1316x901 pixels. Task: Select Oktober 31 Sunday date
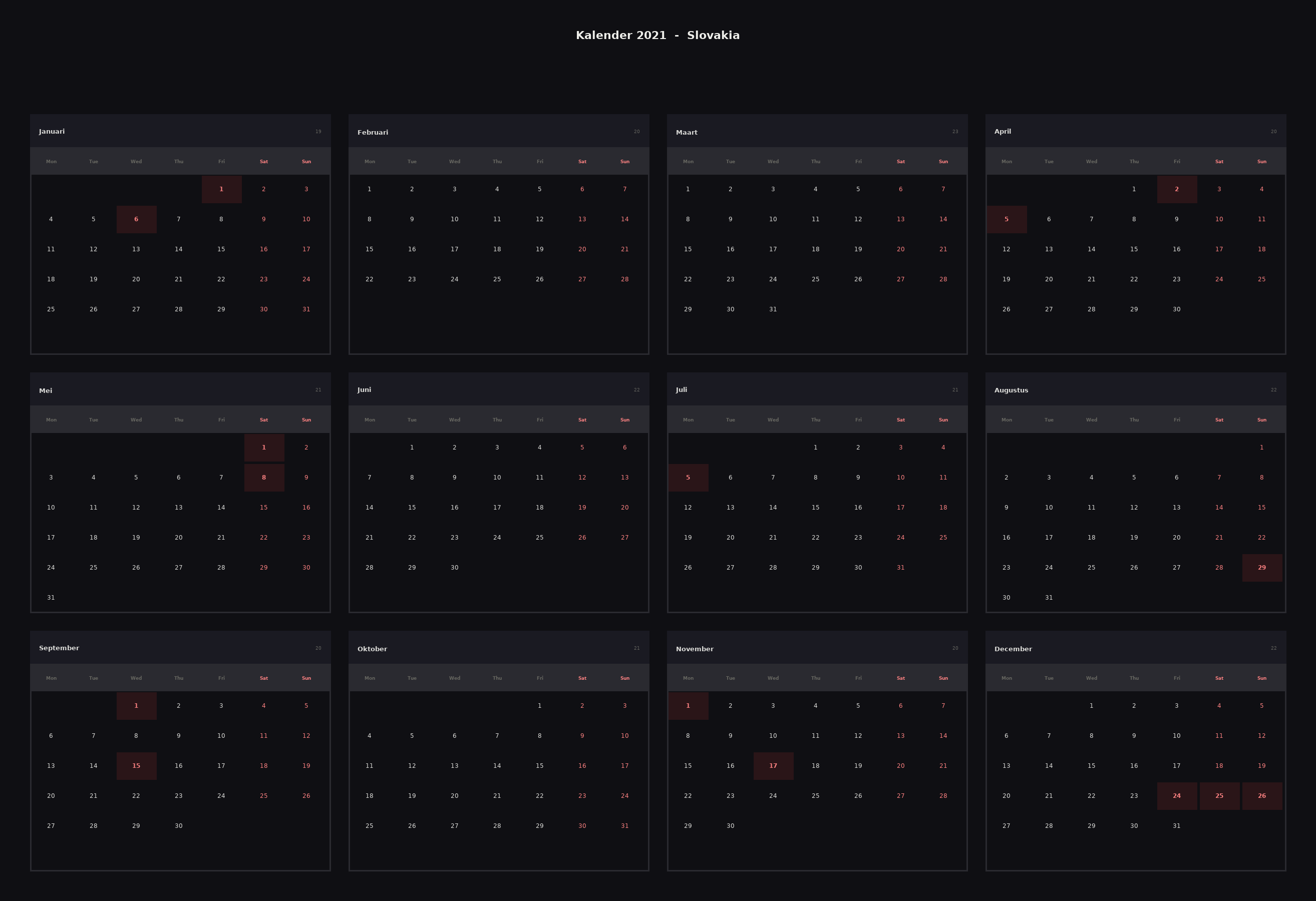[x=624, y=826]
